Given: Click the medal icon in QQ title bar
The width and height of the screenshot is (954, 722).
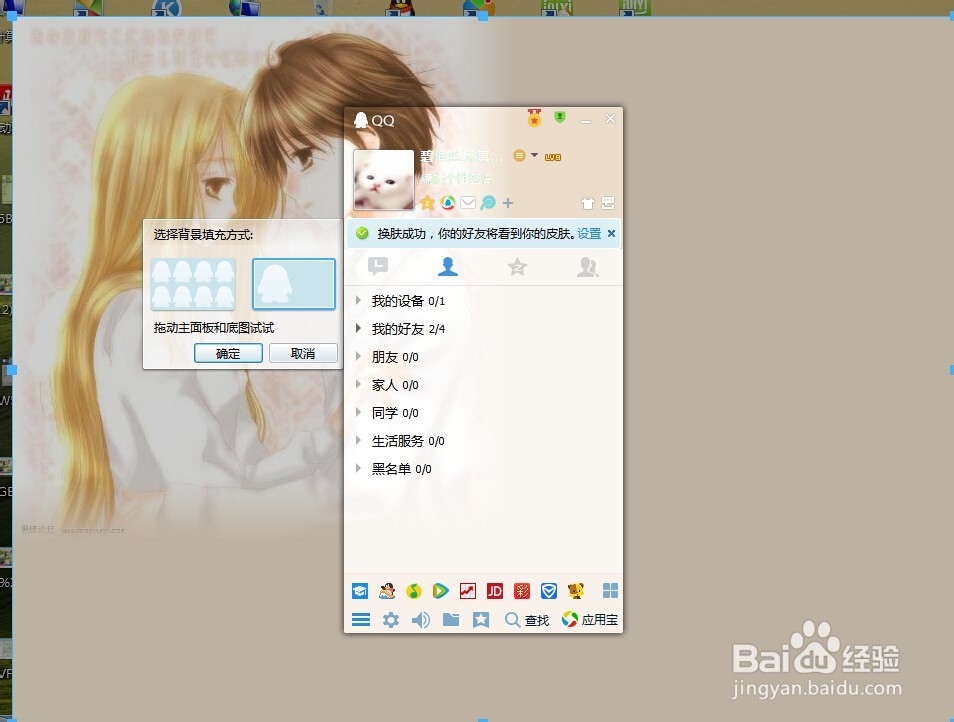Looking at the screenshot, I should click(534, 118).
